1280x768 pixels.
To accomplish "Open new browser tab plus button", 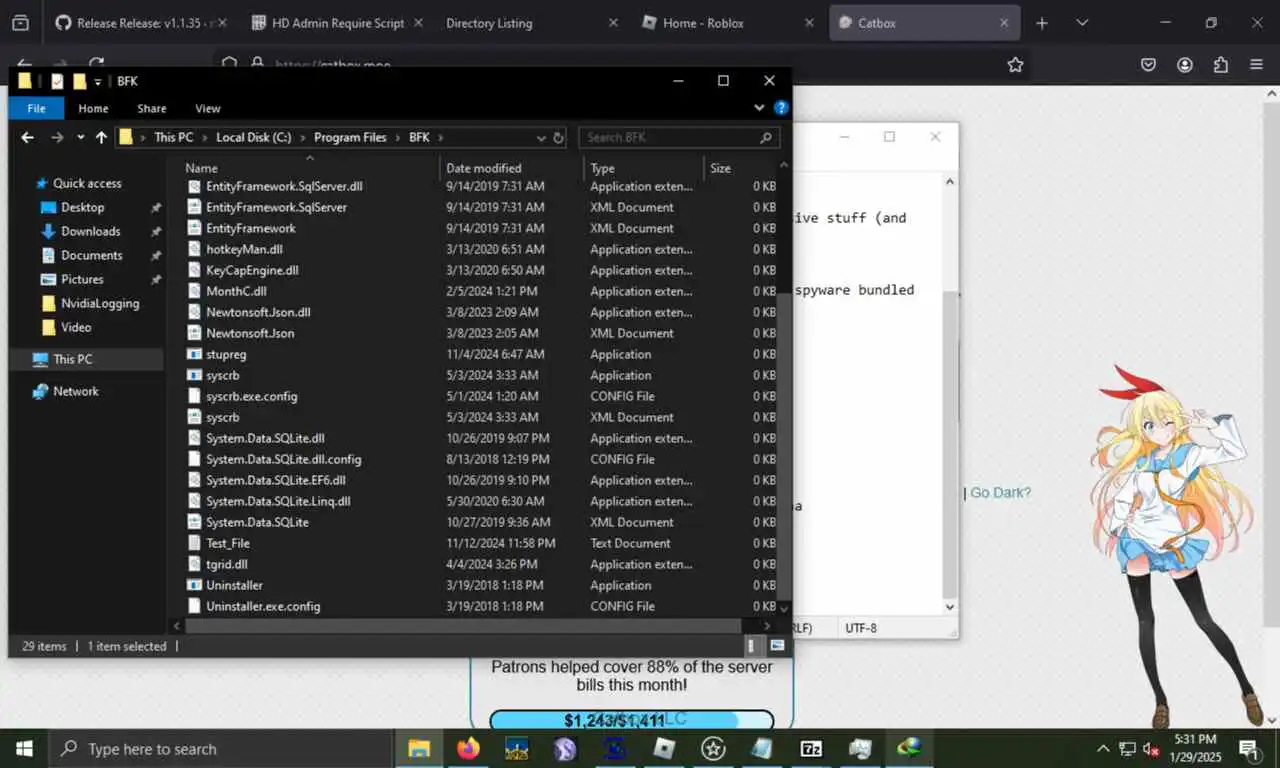I will coord(1042,23).
